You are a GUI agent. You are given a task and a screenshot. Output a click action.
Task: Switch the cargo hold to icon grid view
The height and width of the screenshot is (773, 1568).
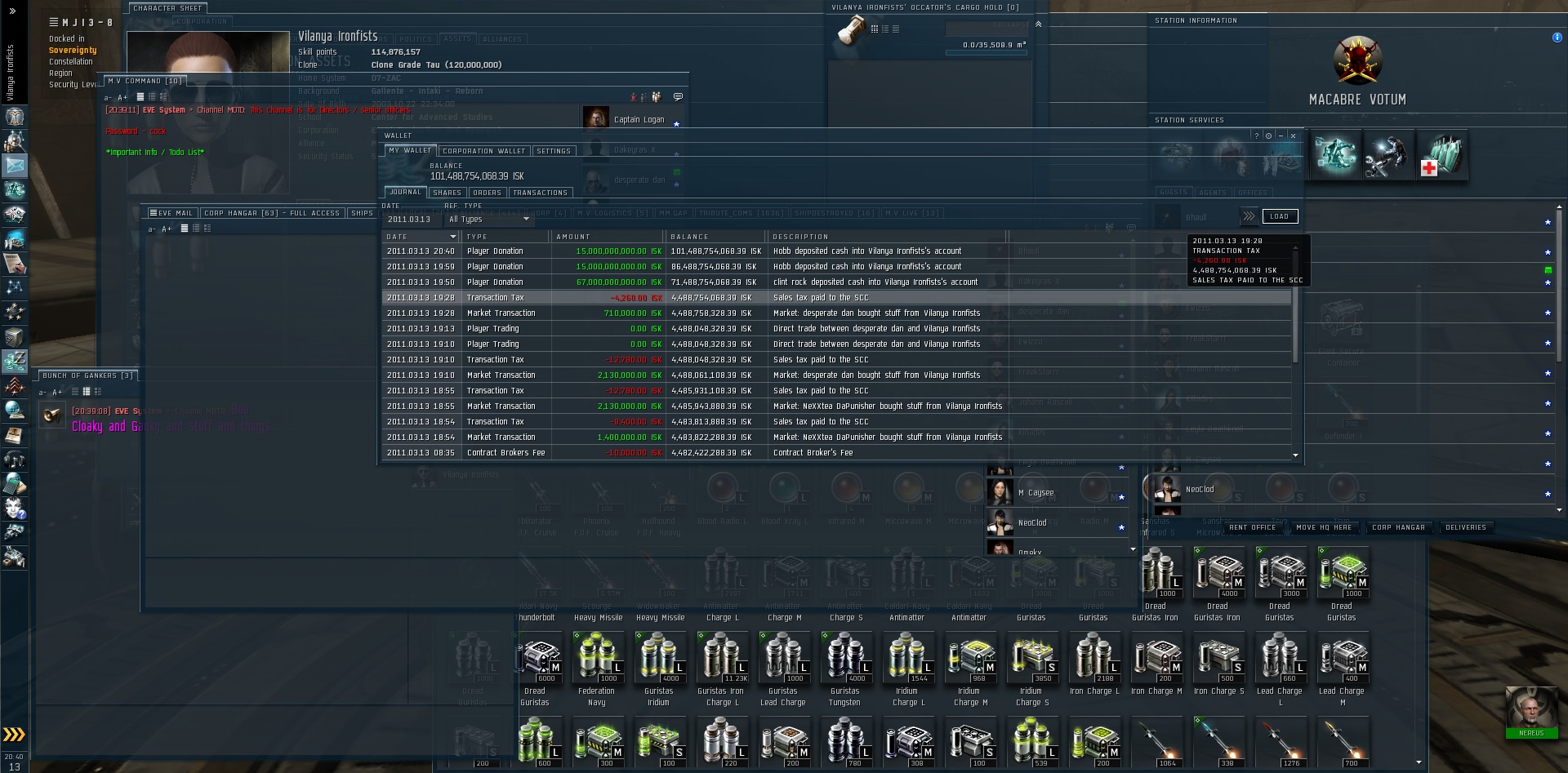point(875,29)
